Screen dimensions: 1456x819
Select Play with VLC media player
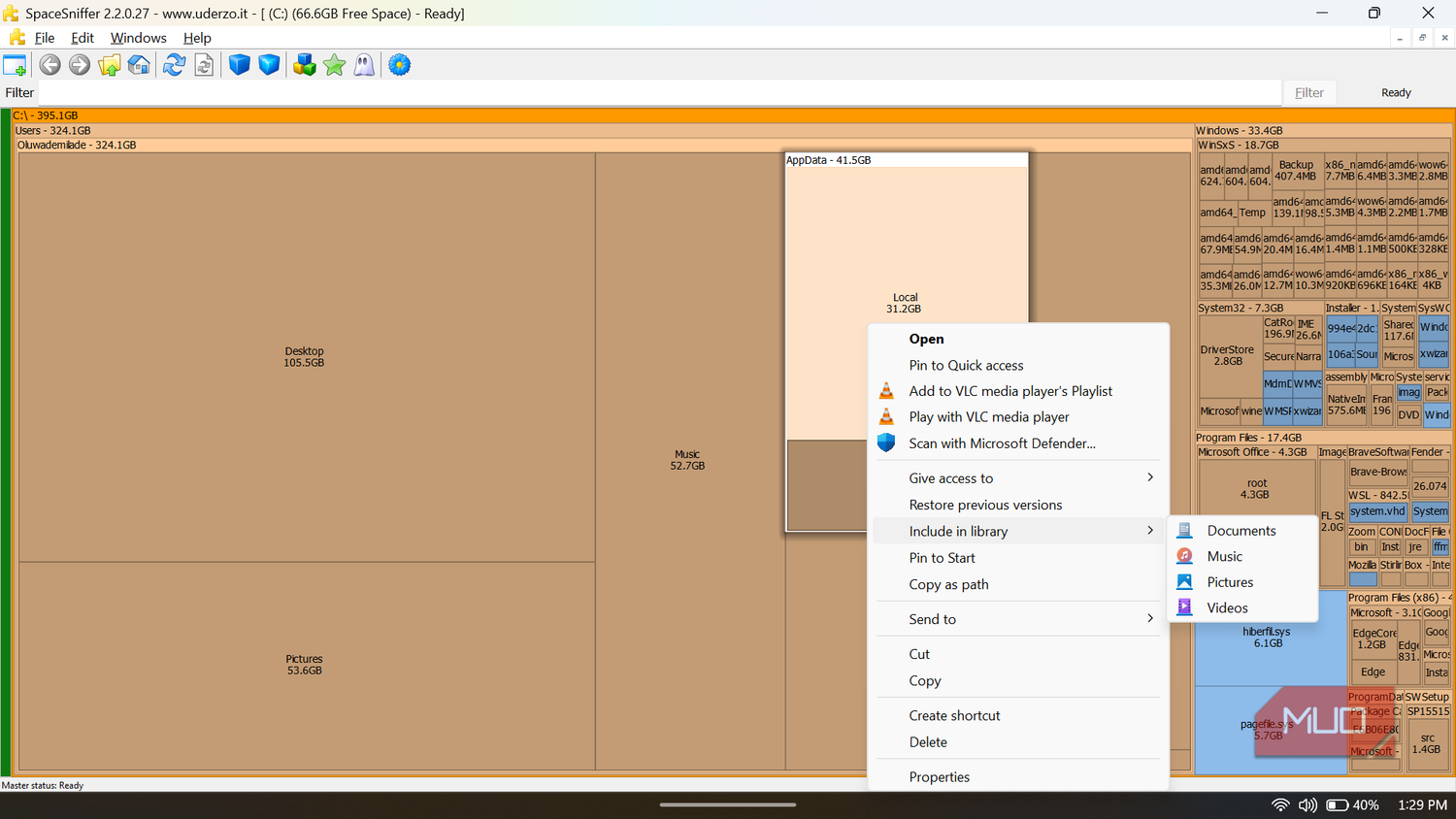[1018, 416]
